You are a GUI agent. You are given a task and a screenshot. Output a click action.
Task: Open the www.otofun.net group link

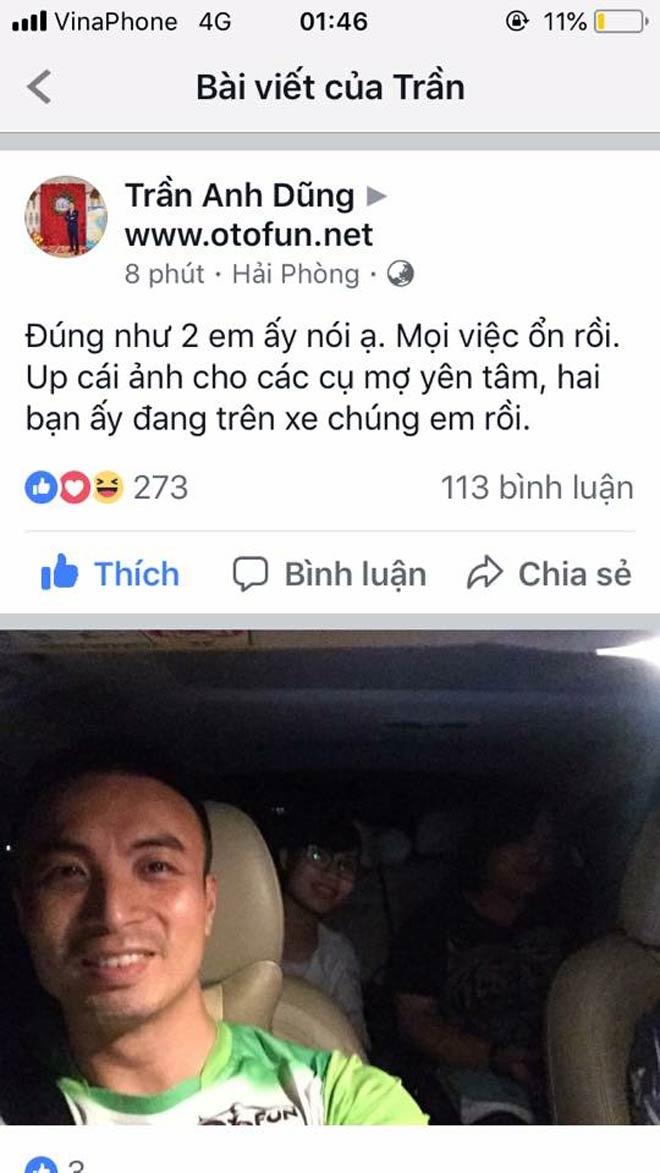click(x=248, y=235)
